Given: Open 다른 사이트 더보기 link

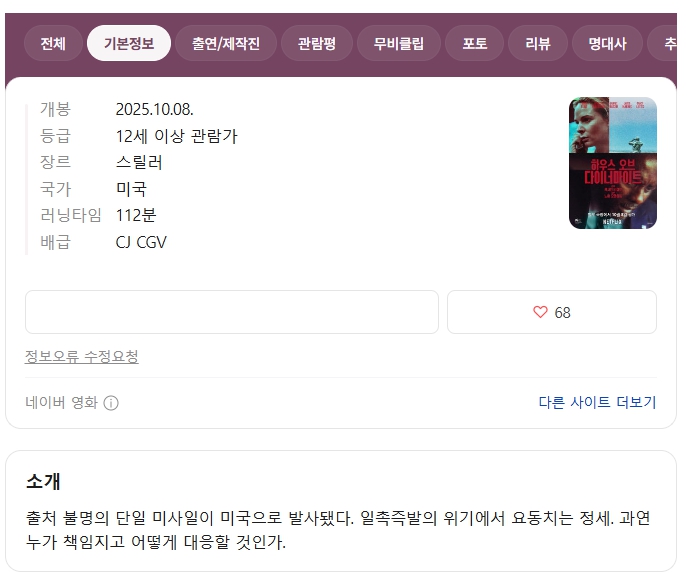Looking at the screenshot, I should pos(597,402).
